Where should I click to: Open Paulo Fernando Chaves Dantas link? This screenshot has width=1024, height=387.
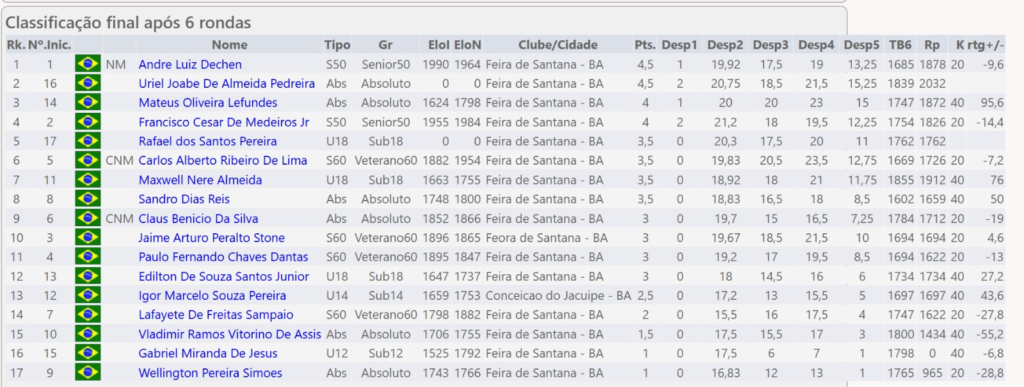click(223, 257)
